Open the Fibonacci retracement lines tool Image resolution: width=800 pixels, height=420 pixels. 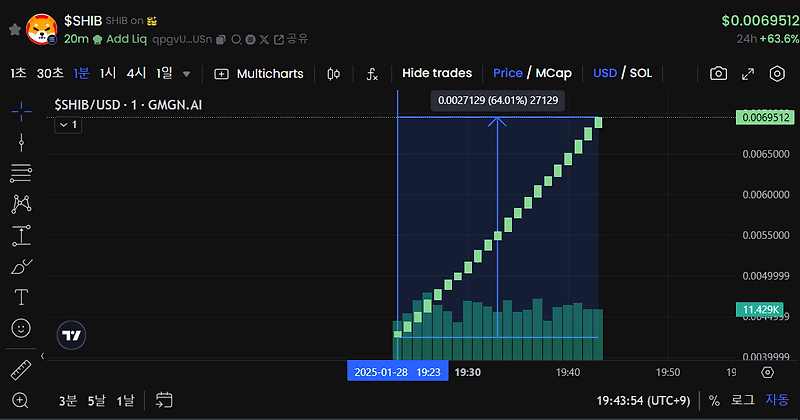21,173
